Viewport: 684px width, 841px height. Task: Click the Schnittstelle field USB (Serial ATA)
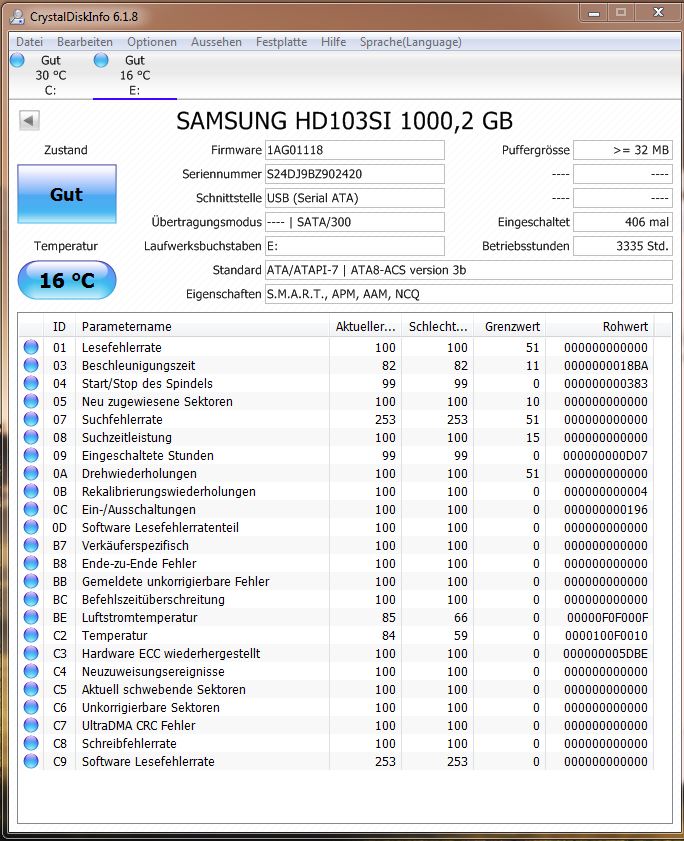pos(355,198)
